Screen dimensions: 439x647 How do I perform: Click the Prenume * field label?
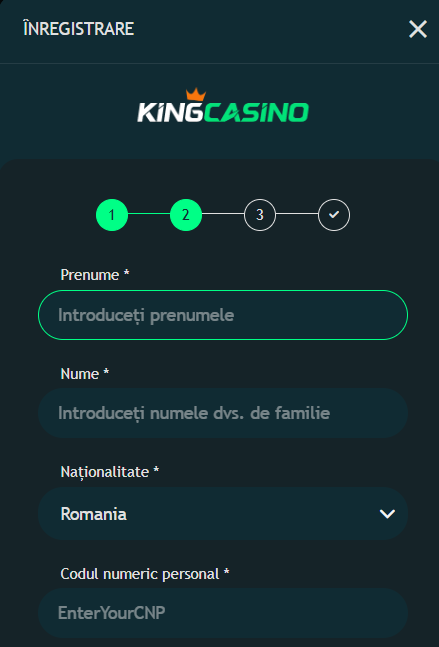pos(95,275)
